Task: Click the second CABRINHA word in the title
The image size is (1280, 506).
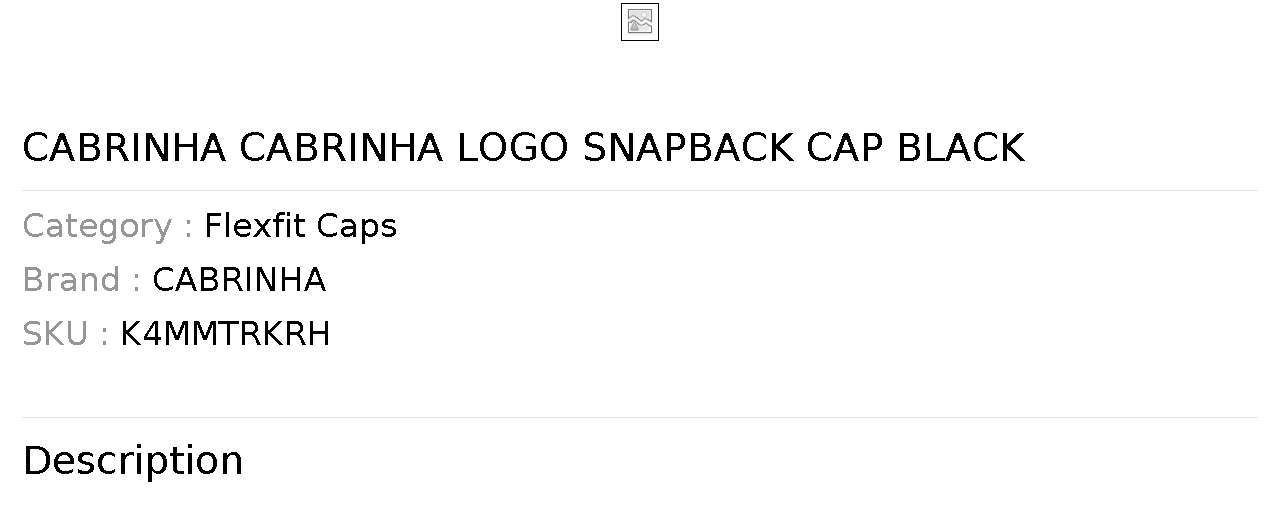Action: click(341, 148)
